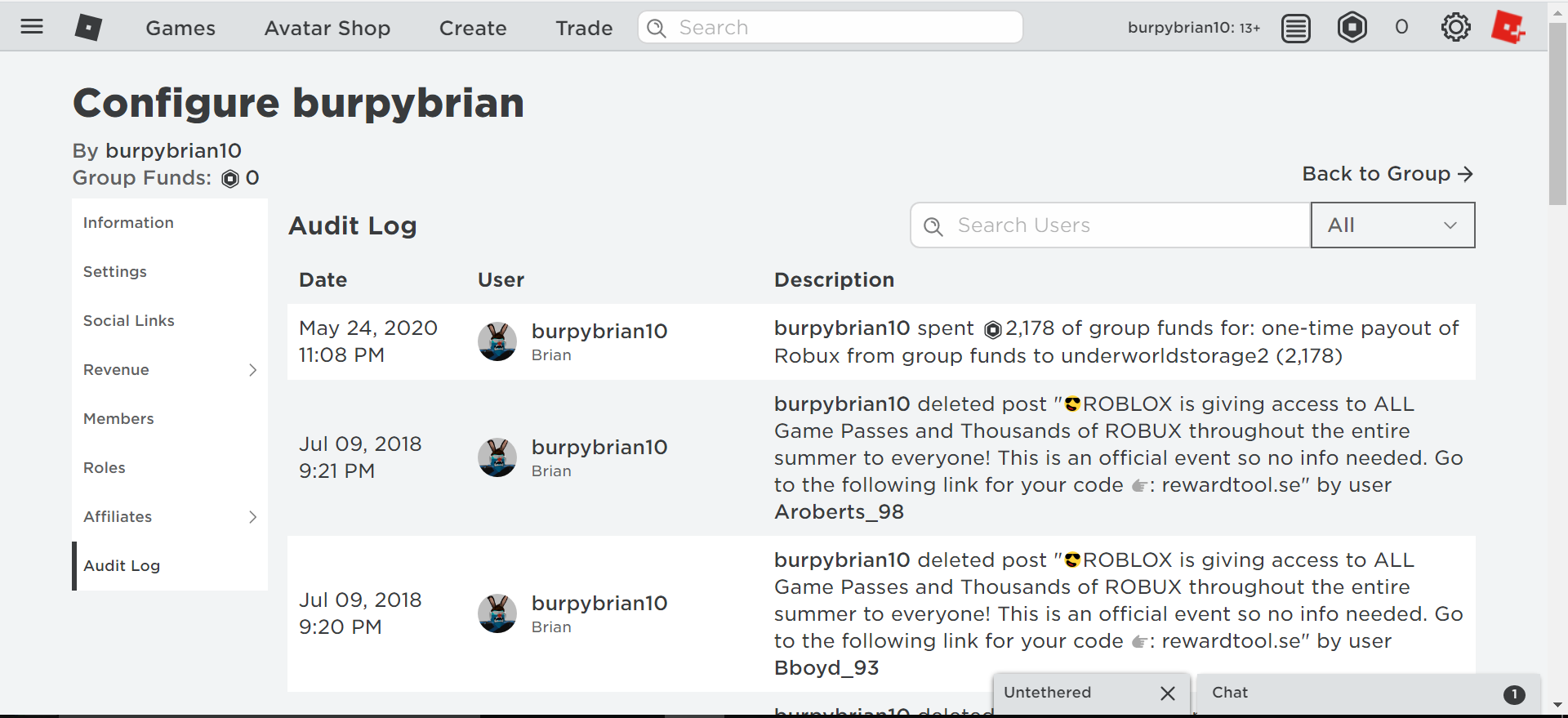Click the Back to Group link
The image size is (1568, 718).
click(1388, 174)
